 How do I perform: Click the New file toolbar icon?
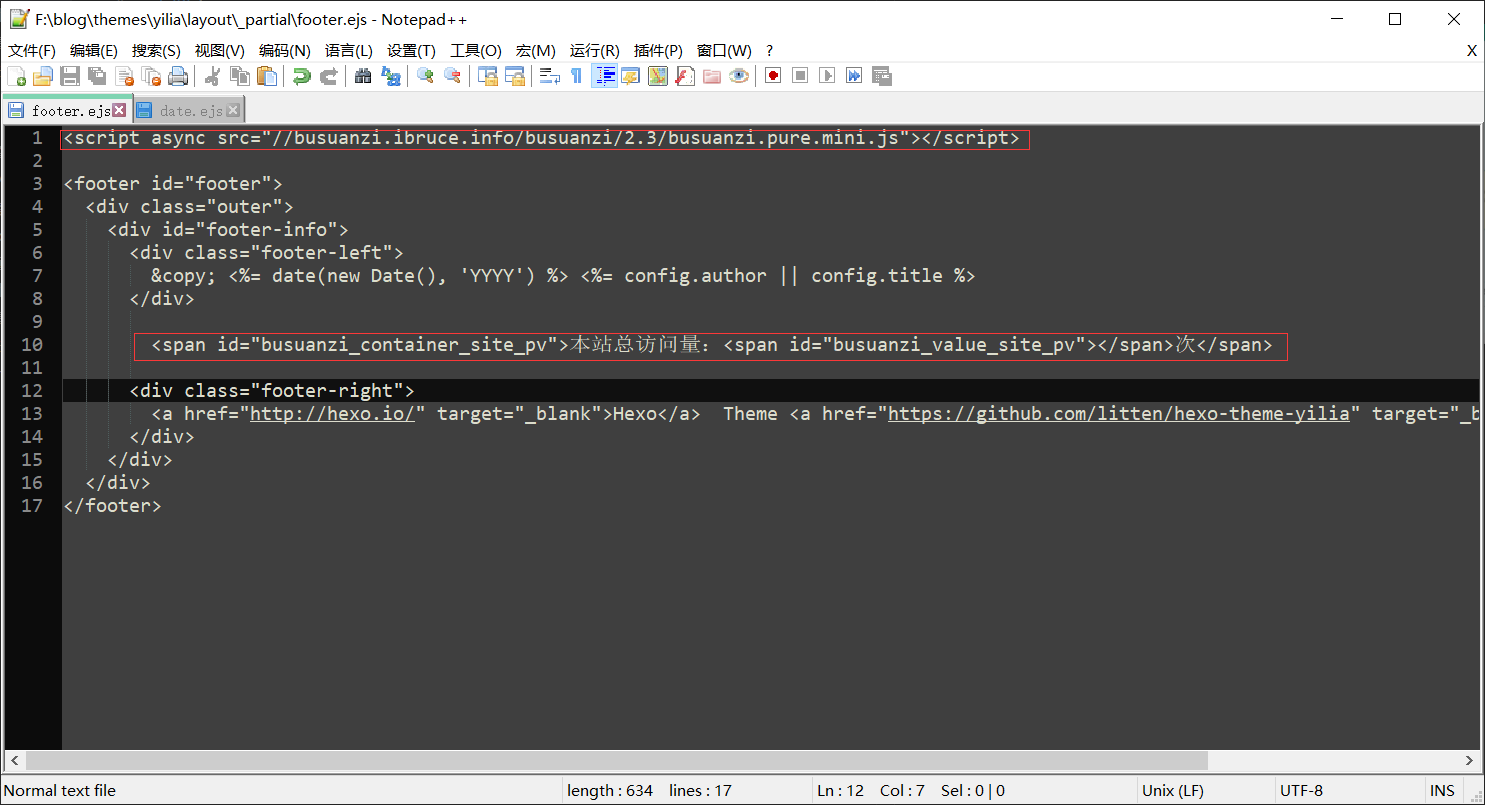pos(16,76)
